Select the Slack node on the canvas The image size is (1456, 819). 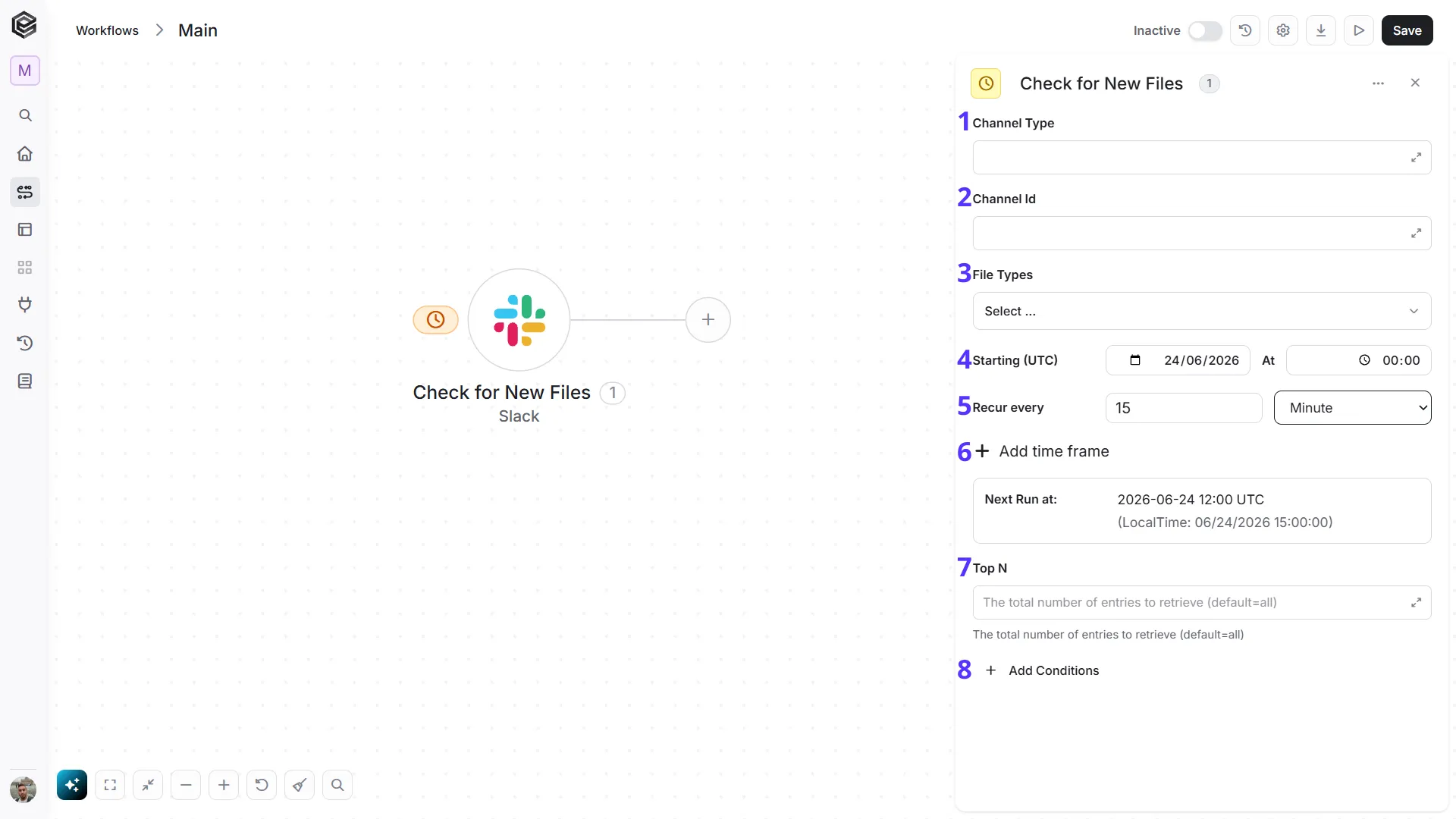[519, 320]
